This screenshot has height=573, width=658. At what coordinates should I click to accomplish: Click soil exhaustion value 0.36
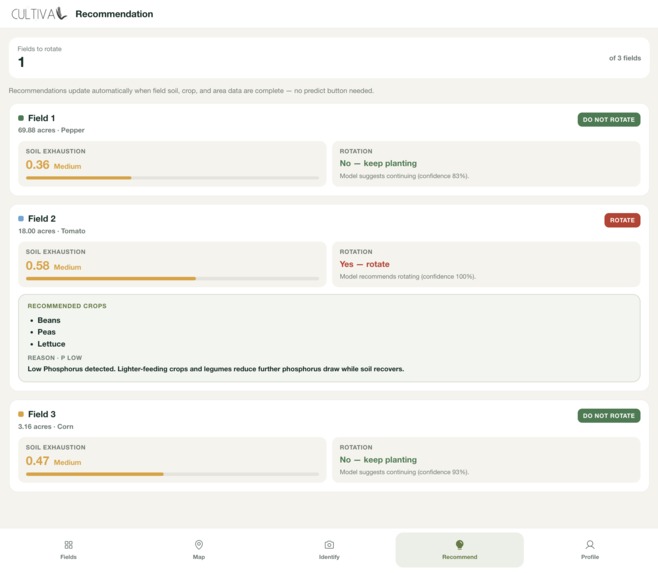pyautogui.click(x=37, y=165)
